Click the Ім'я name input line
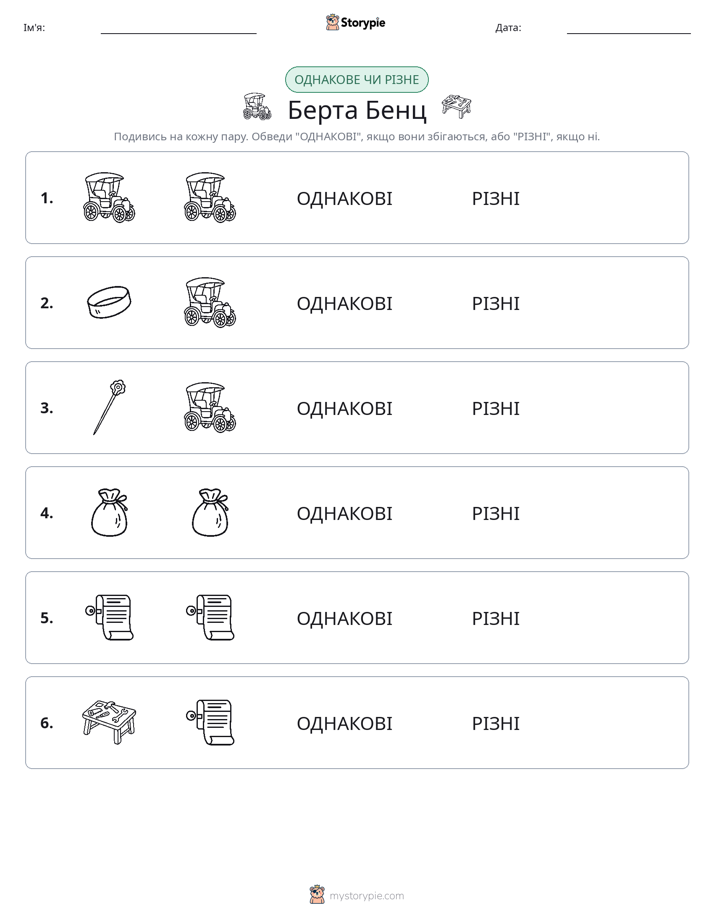The width and height of the screenshot is (714, 924). click(x=178, y=28)
